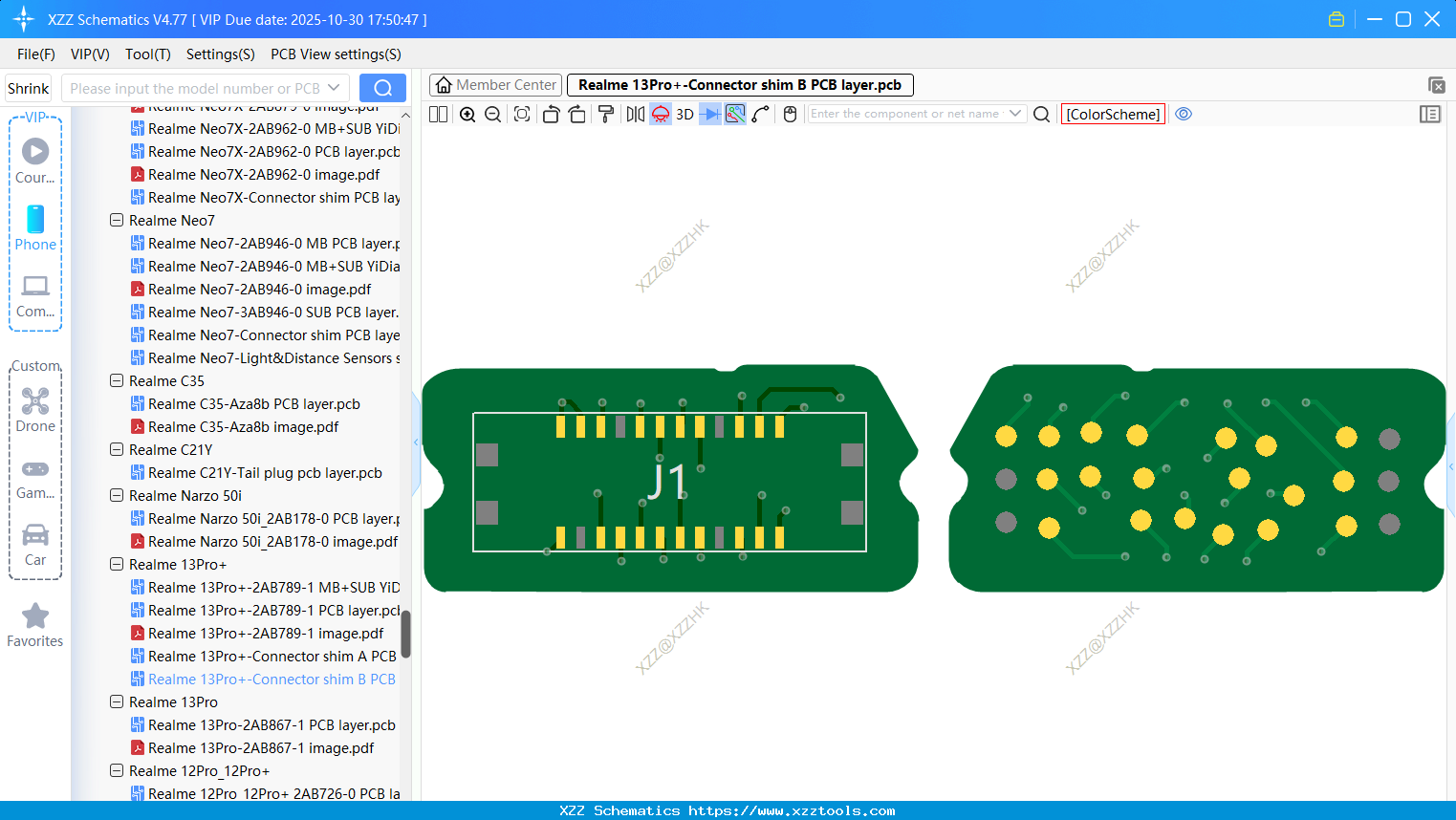Screen dimensions: 1456x820
Task: Rotate the board counterclockwise
Action: 551,114
